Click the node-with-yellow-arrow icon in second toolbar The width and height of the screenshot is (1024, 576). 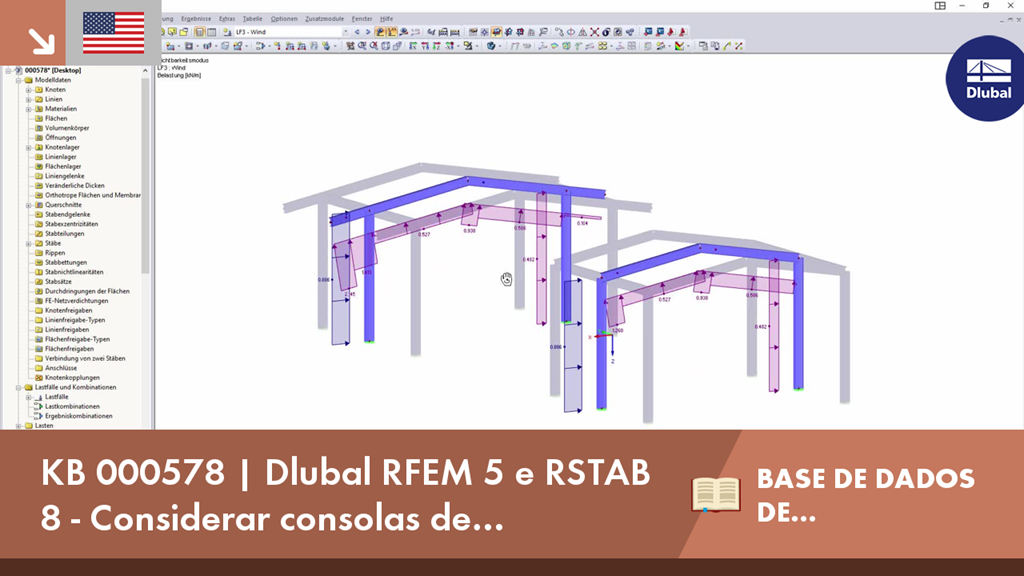(278, 46)
